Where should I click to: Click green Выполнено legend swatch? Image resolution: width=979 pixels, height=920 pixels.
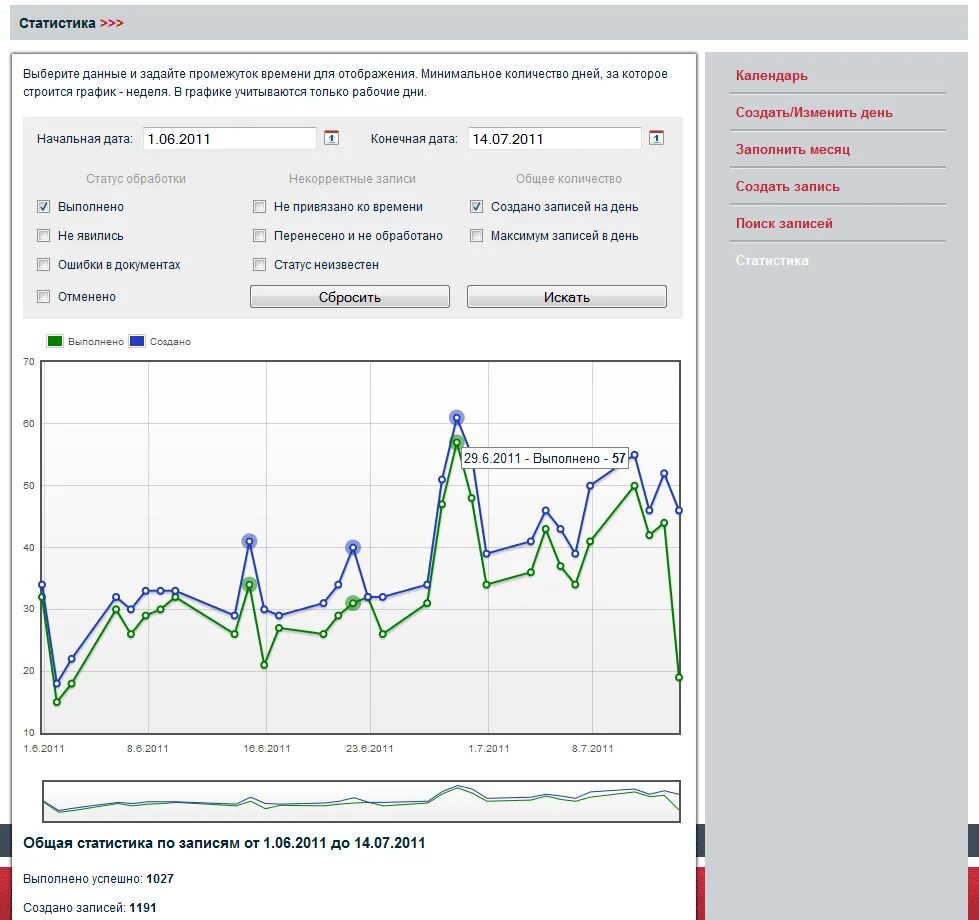pos(55,341)
